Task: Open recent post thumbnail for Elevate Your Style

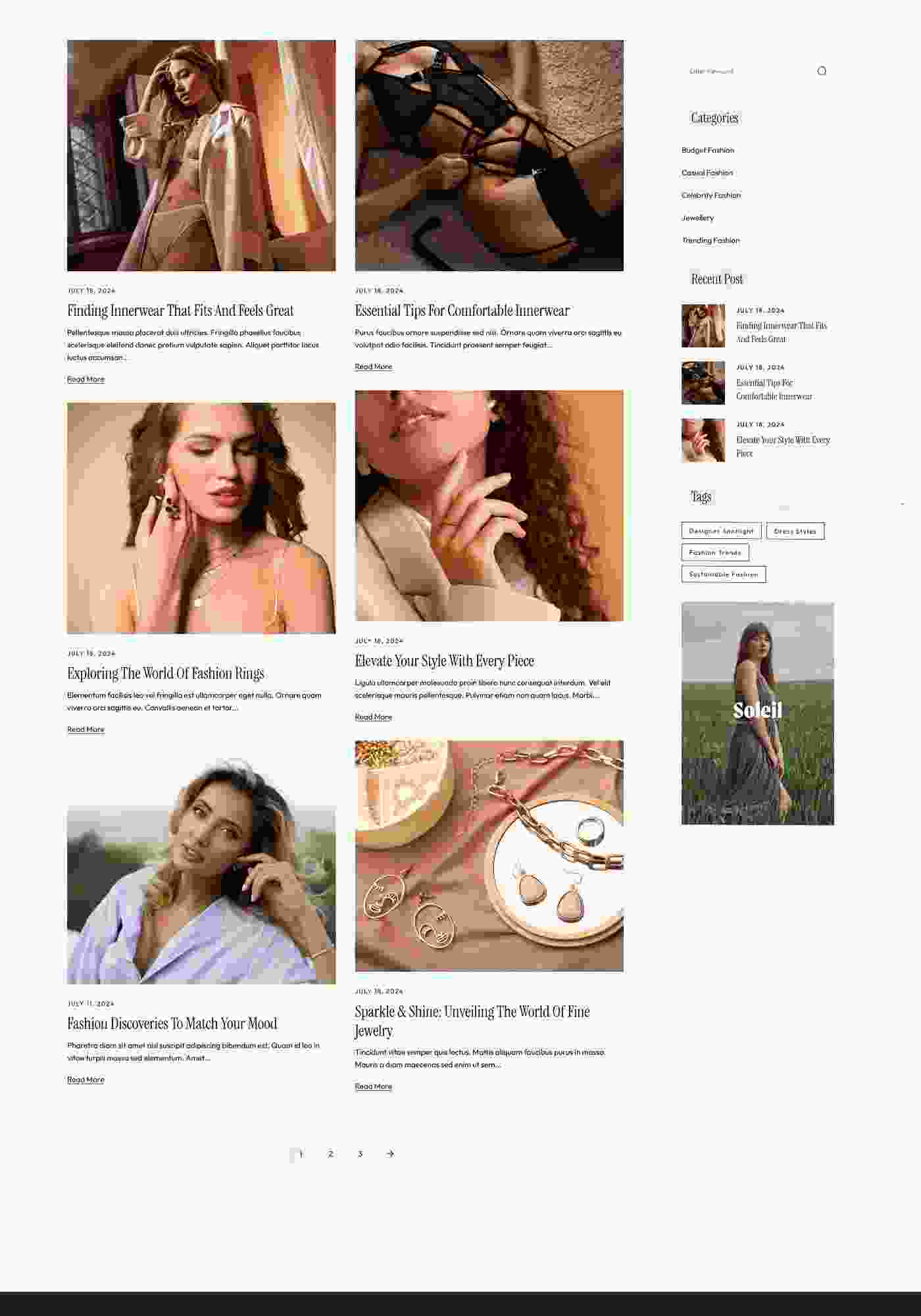Action: click(703, 440)
